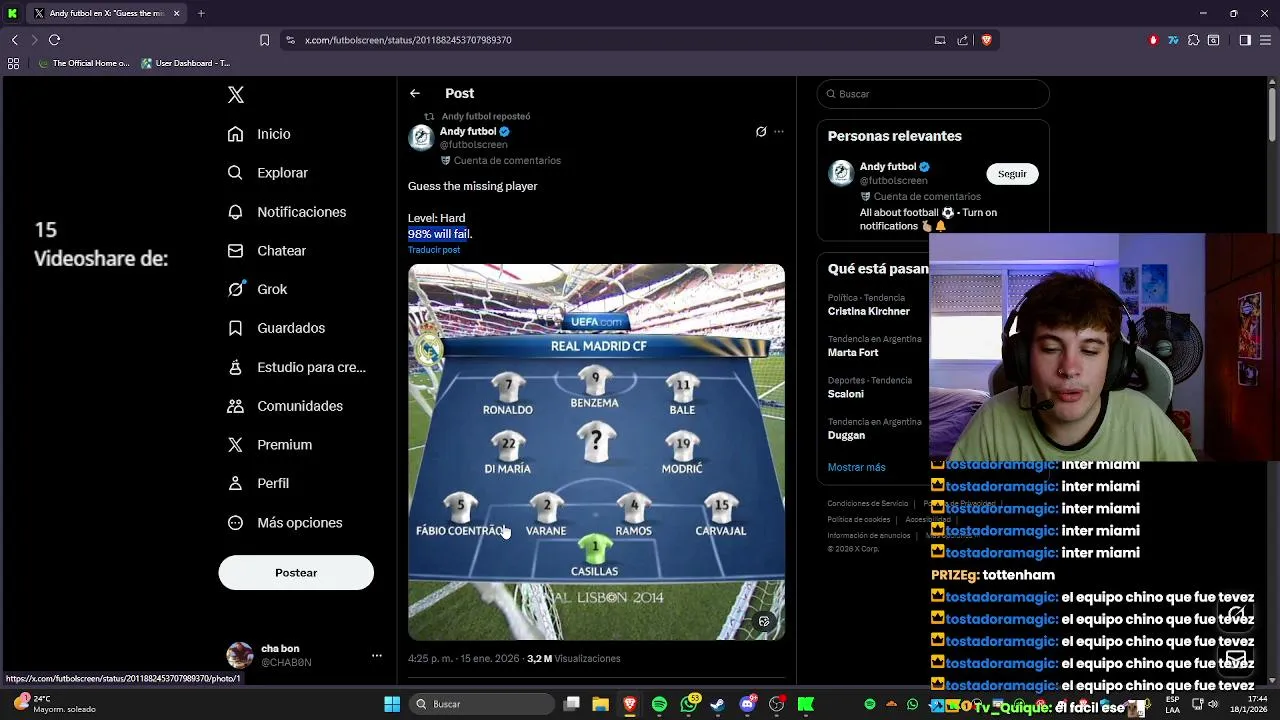Click Mostrar más under trends
1280x720 pixels.
[x=856, y=467]
